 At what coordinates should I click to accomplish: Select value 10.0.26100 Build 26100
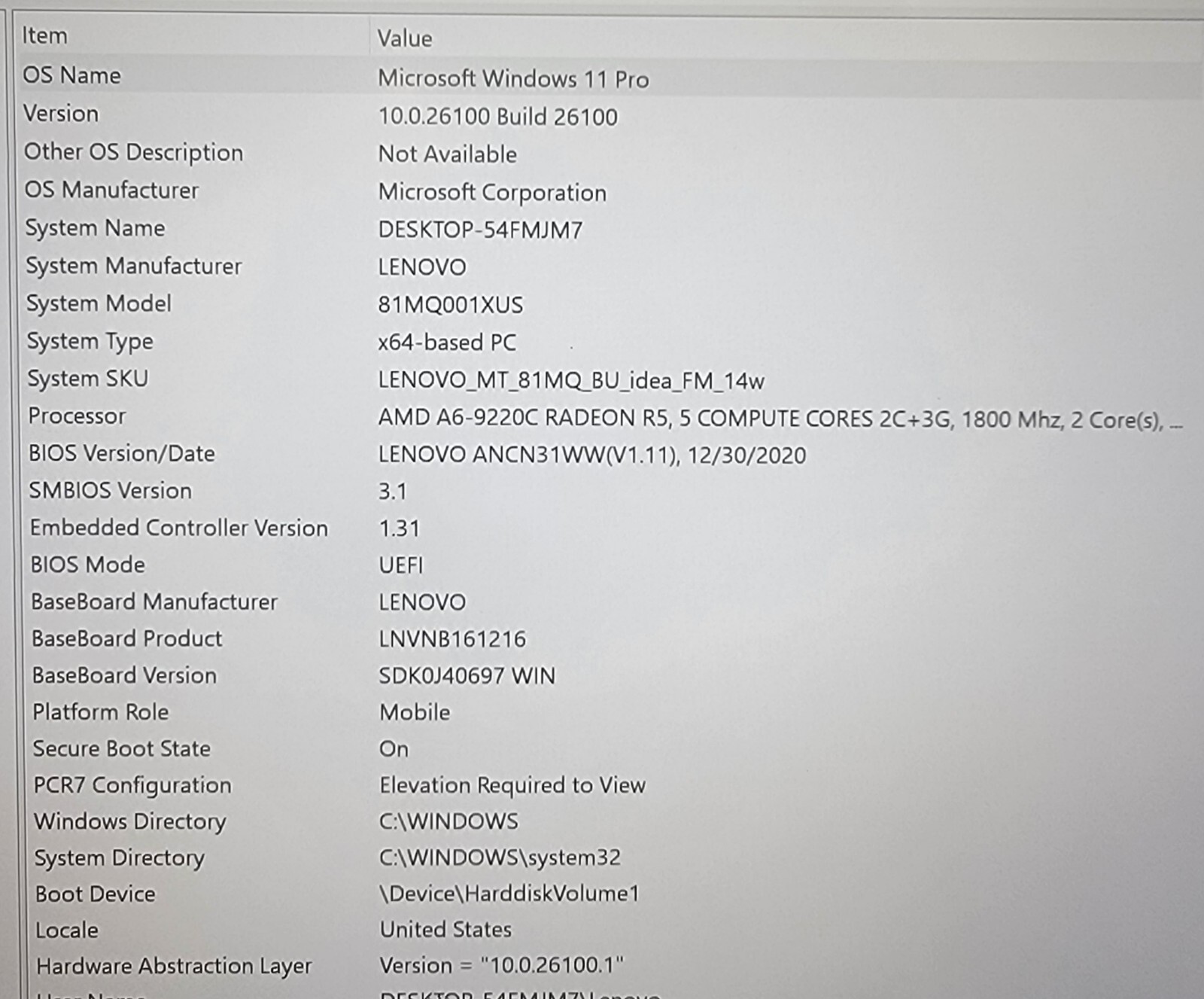(497, 117)
